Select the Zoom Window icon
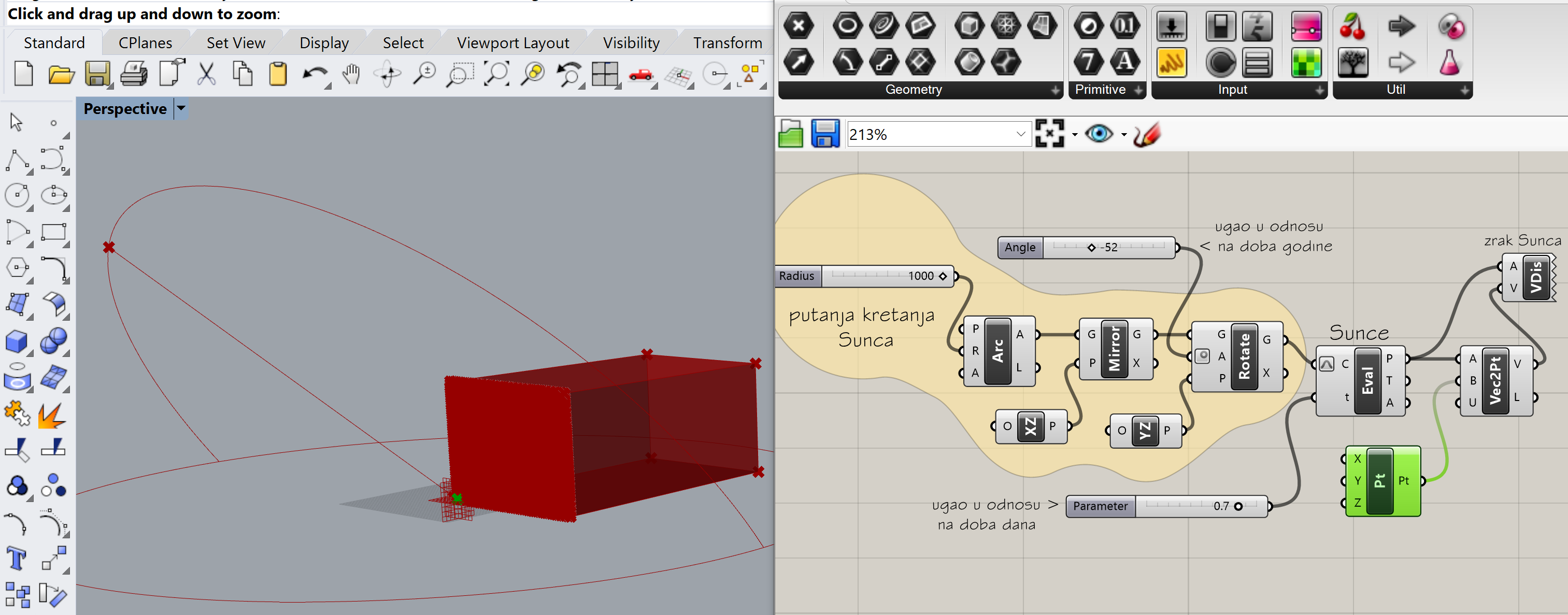Viewport: 1568px width, 615px height. (460, 74)
